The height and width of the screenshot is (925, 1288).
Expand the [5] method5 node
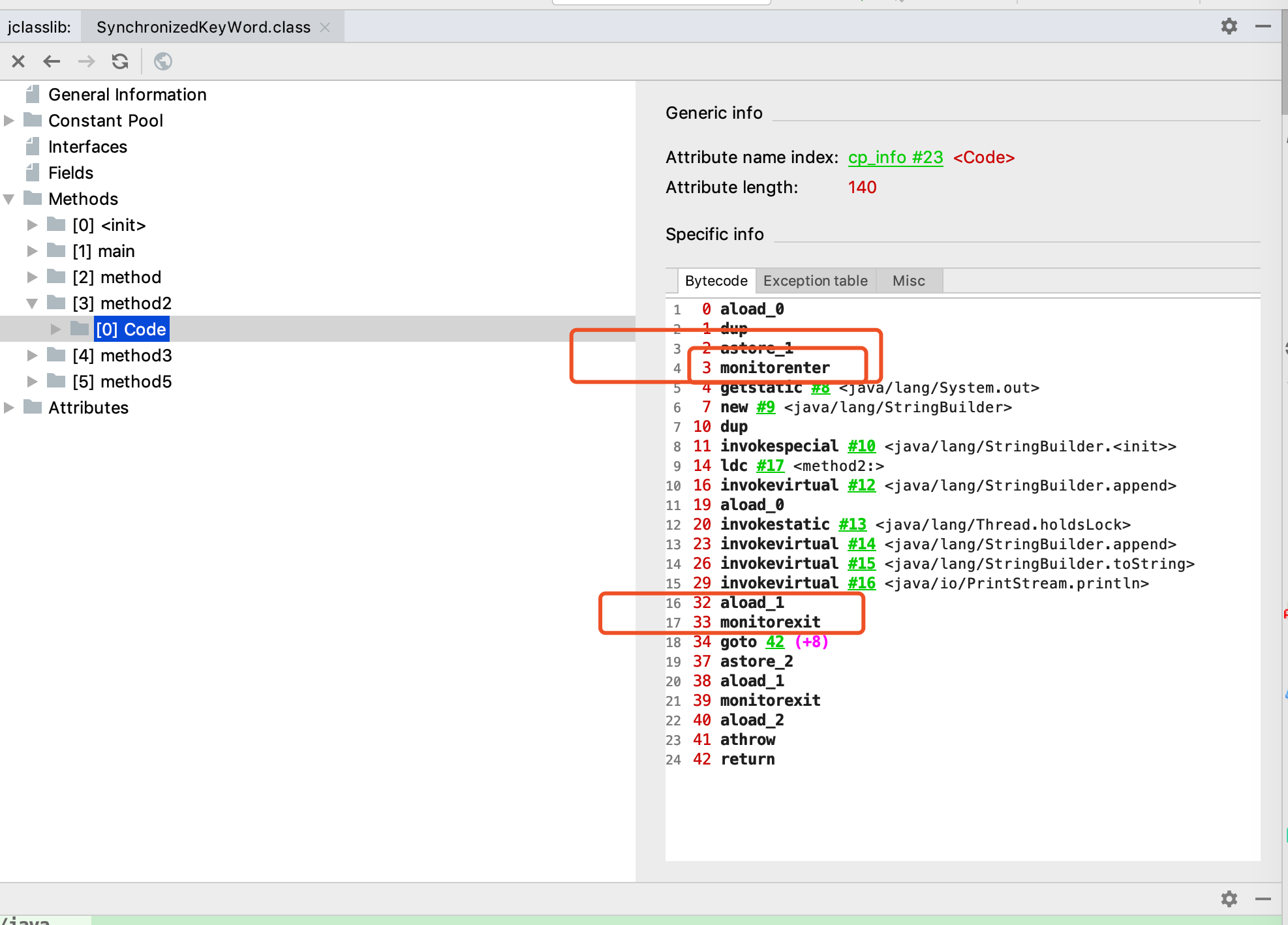(33, 382)
